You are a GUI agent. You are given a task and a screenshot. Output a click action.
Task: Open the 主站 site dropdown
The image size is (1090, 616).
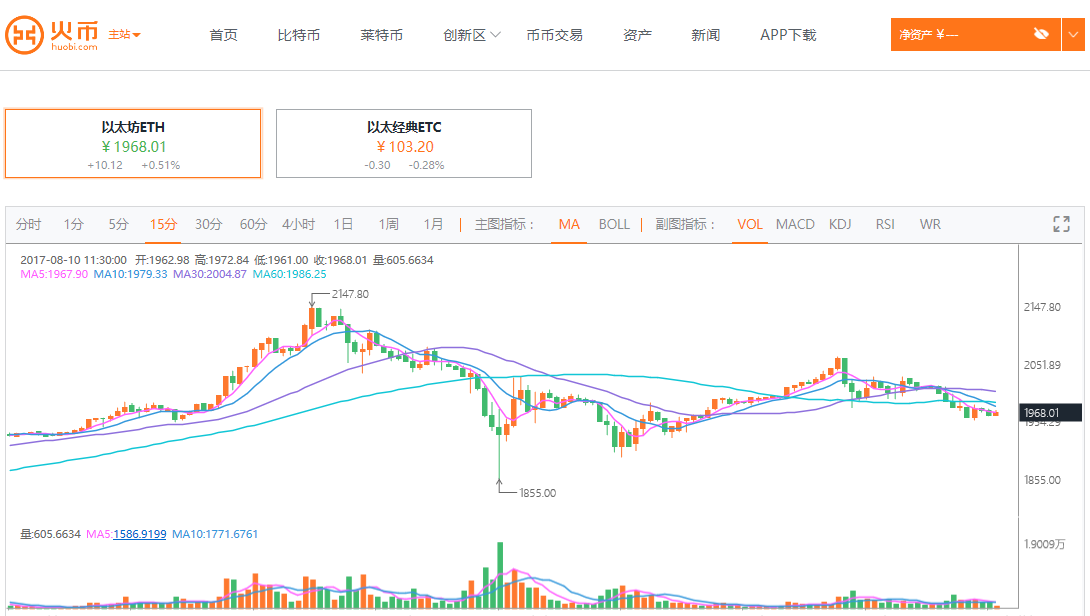(x=124, y=35)
